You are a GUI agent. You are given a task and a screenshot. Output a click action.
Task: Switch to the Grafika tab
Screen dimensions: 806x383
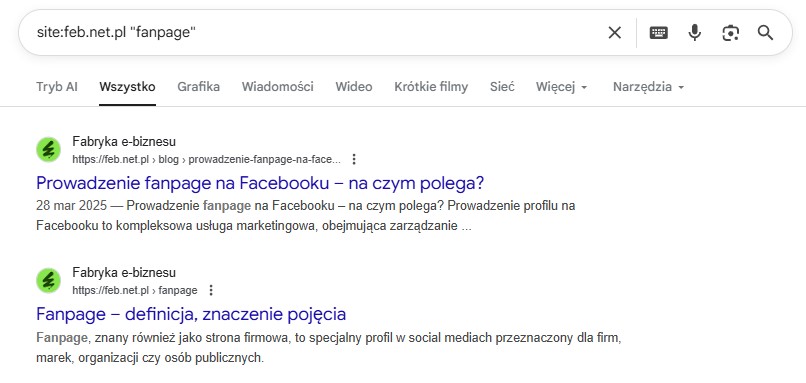(198, 87)
